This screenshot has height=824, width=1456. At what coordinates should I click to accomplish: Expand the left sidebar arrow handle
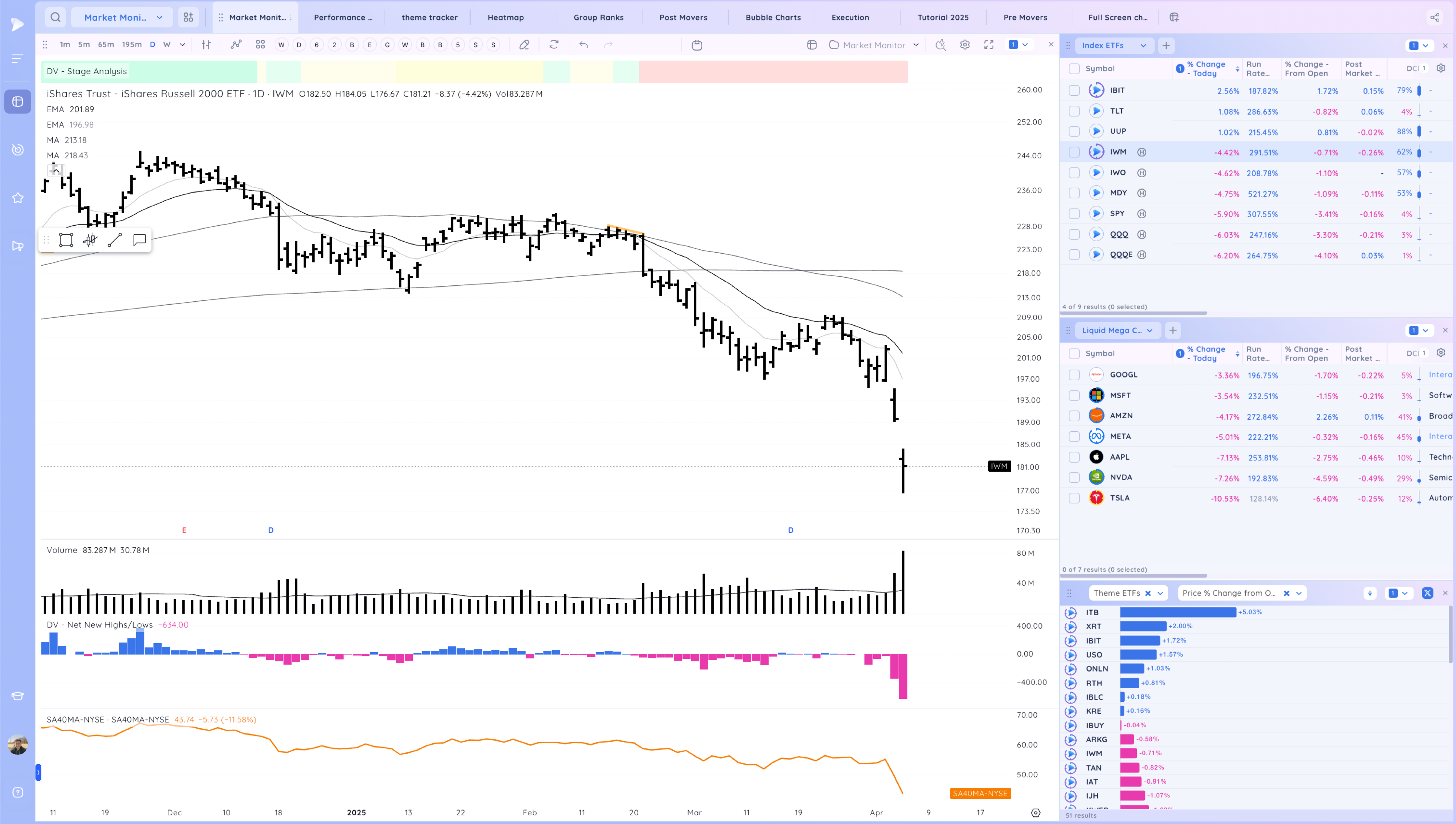(x=38, y=772)
